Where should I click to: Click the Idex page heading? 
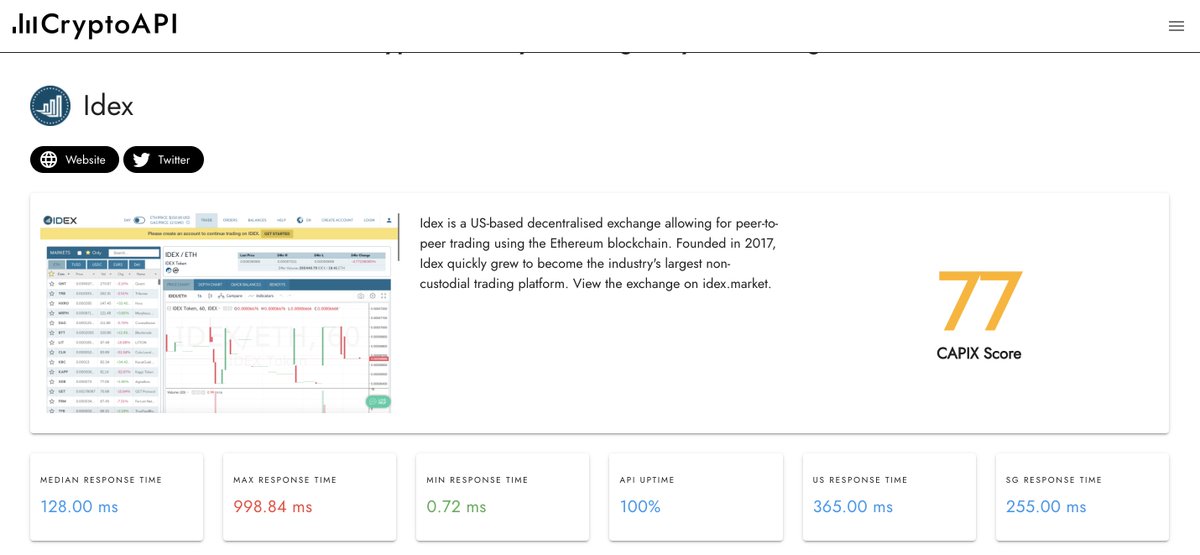point(108,106)
